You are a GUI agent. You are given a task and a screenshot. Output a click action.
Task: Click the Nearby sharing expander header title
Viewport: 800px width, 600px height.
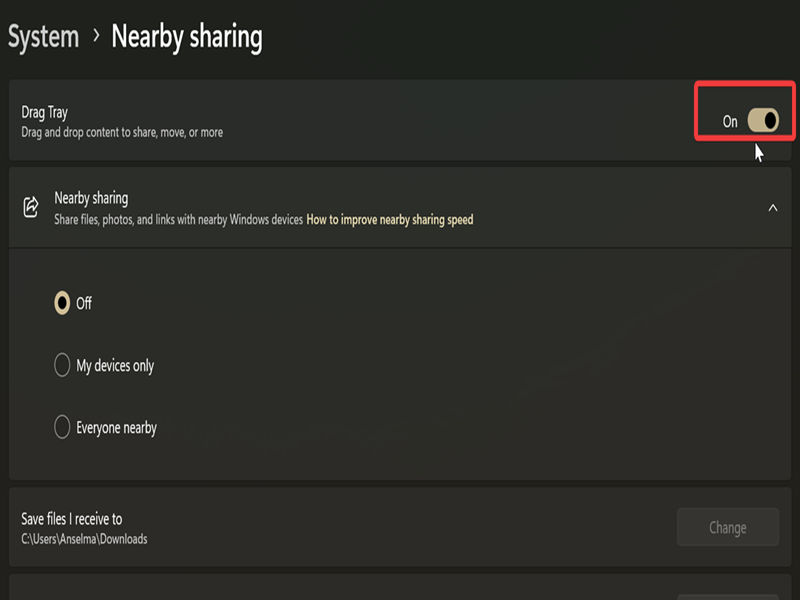[x=91, y=198]
